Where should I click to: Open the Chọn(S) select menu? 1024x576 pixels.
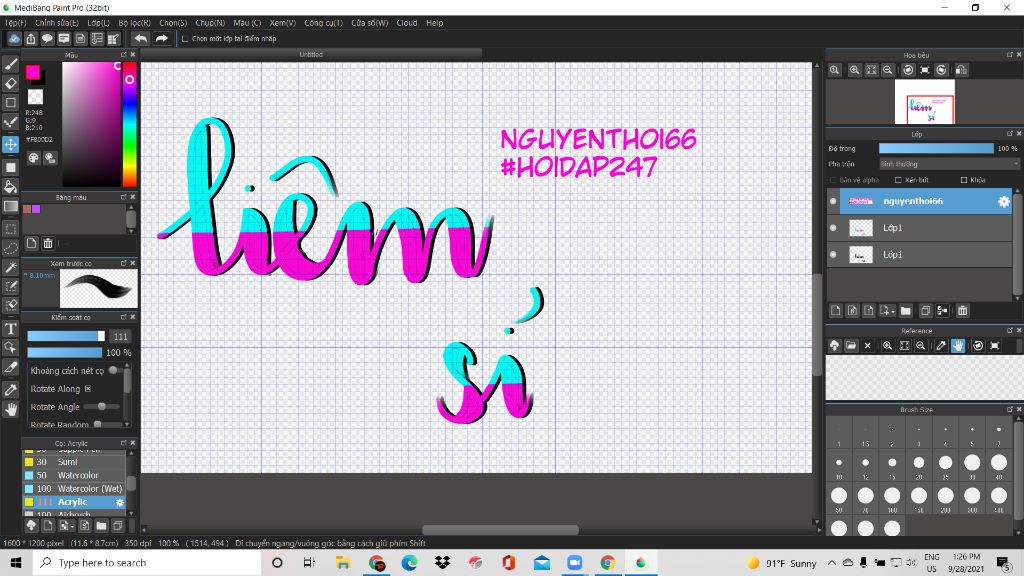[173, 23]
